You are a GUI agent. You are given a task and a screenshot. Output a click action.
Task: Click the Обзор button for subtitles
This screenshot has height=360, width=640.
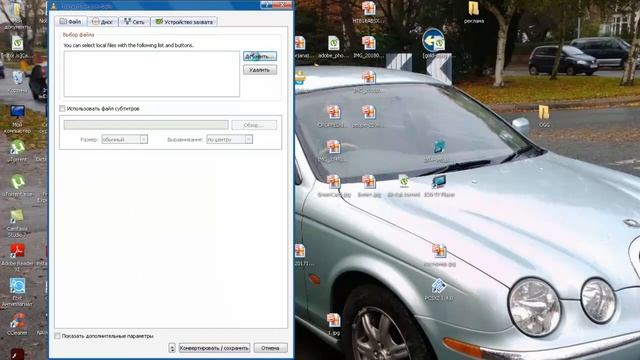pos(254,125)
